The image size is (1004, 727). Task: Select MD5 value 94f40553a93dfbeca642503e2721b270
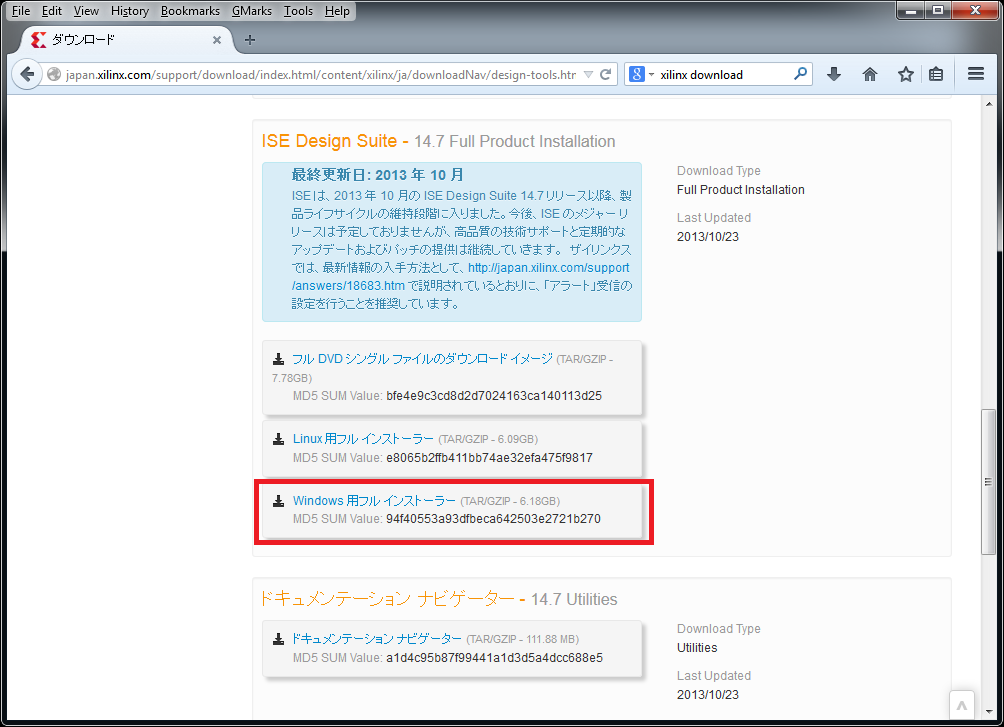(493, 519)
